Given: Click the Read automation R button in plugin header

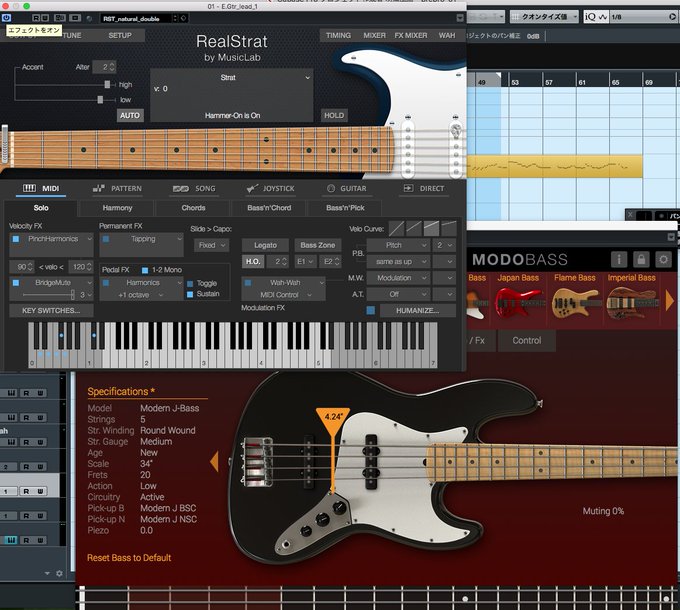Looking at the screenshot, I should 36,18.
